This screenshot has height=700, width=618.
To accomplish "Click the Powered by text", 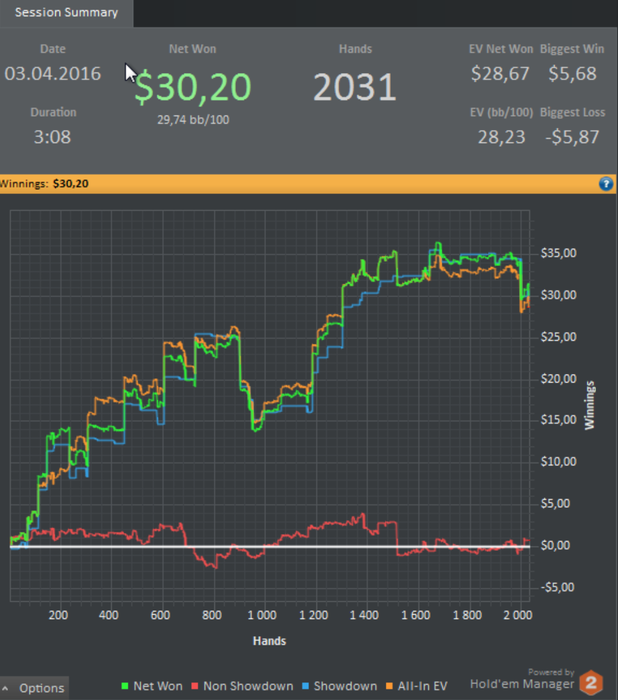I will point(551,672).
